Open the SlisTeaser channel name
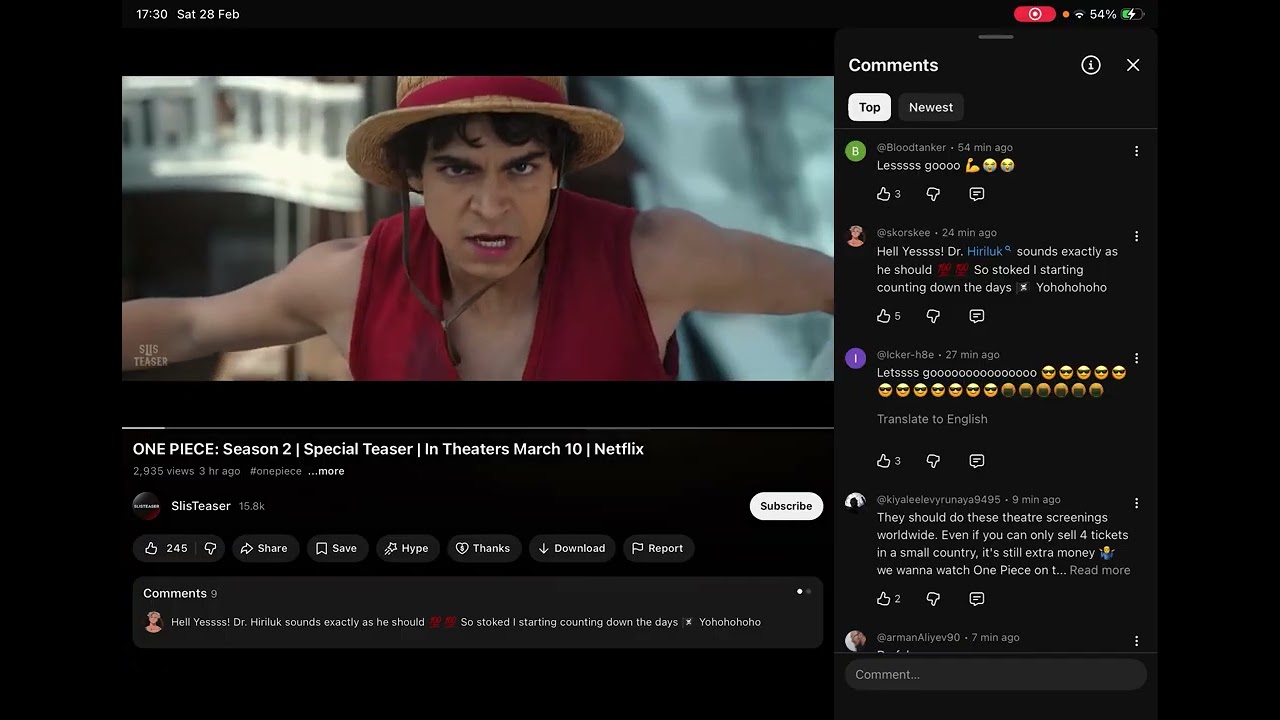The width and height of the screenshot is (1280, 720). tap(201, 506)
